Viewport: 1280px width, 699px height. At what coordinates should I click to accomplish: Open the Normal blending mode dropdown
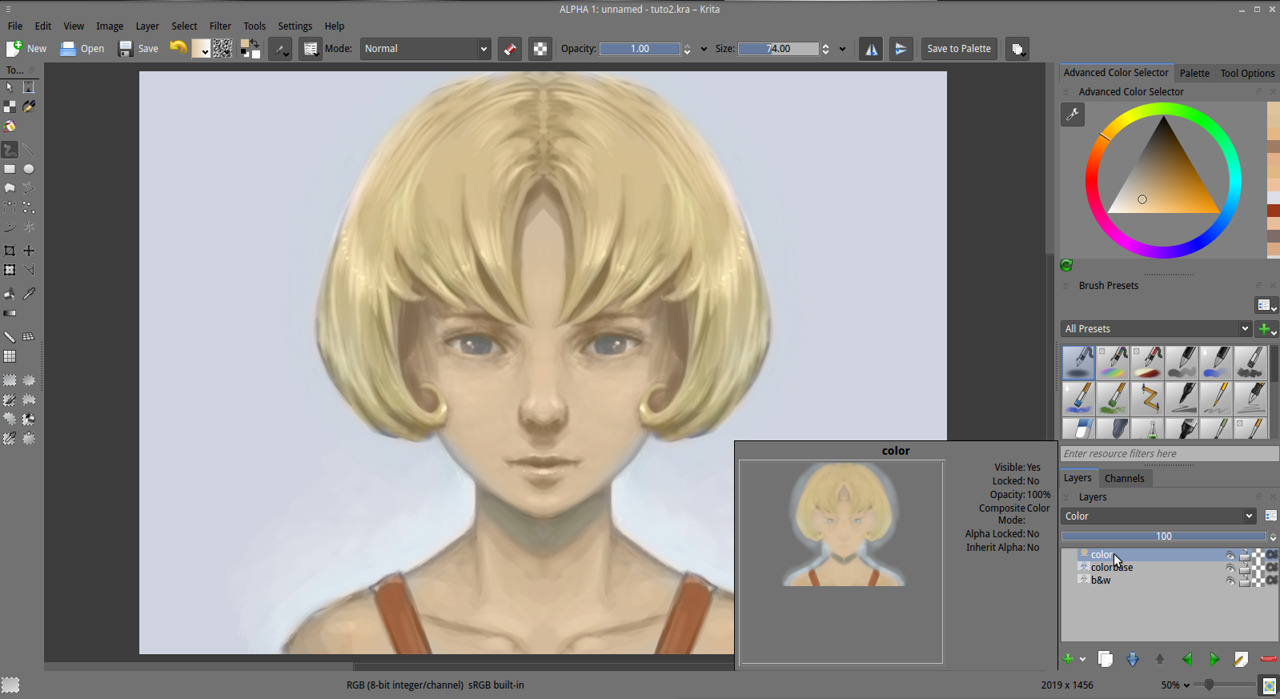(x=425, y=48)
